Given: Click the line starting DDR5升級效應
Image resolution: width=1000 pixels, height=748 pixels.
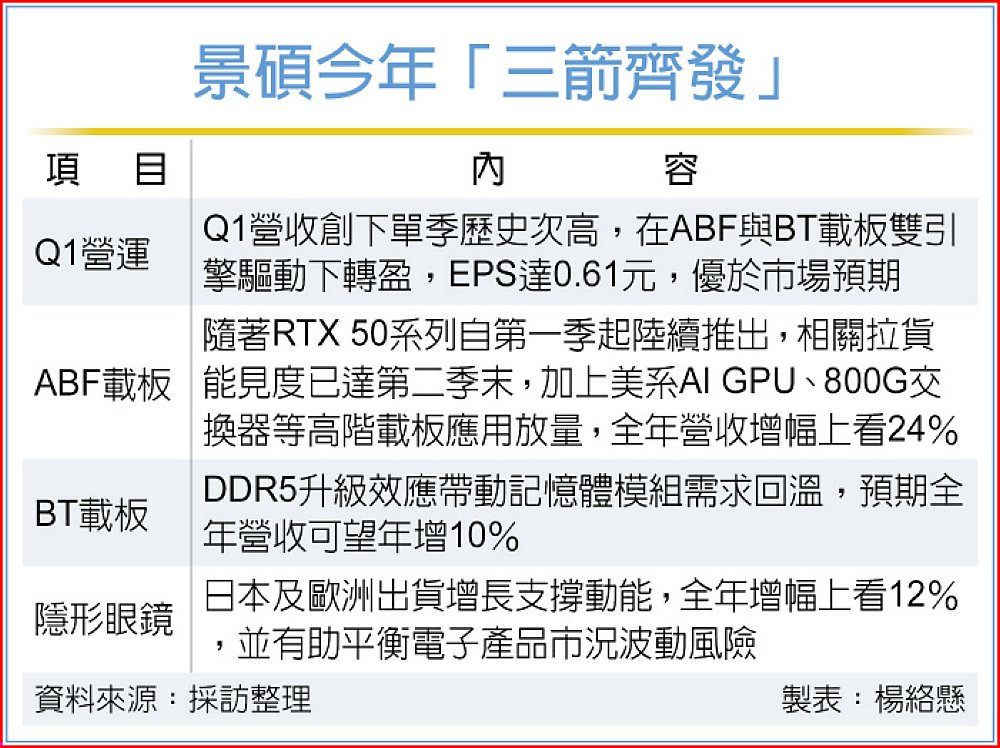Looking at the screenshot, I should point(583,491).
